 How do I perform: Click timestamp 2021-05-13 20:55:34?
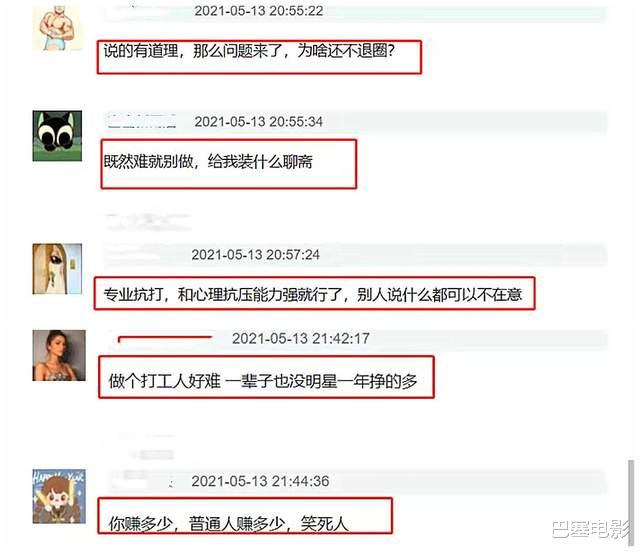click(259, 122)
